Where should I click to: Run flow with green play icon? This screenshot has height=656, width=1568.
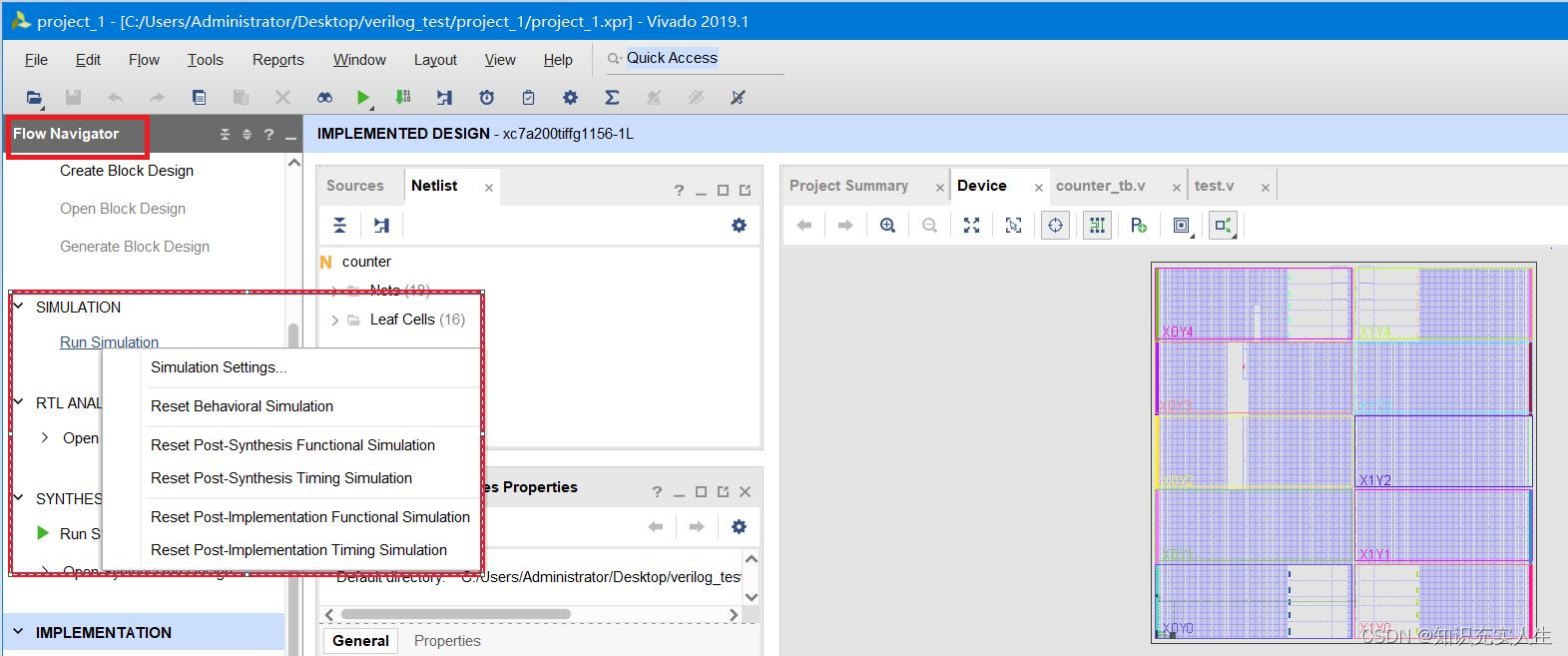pyautogui.click(x=363, y=98)
